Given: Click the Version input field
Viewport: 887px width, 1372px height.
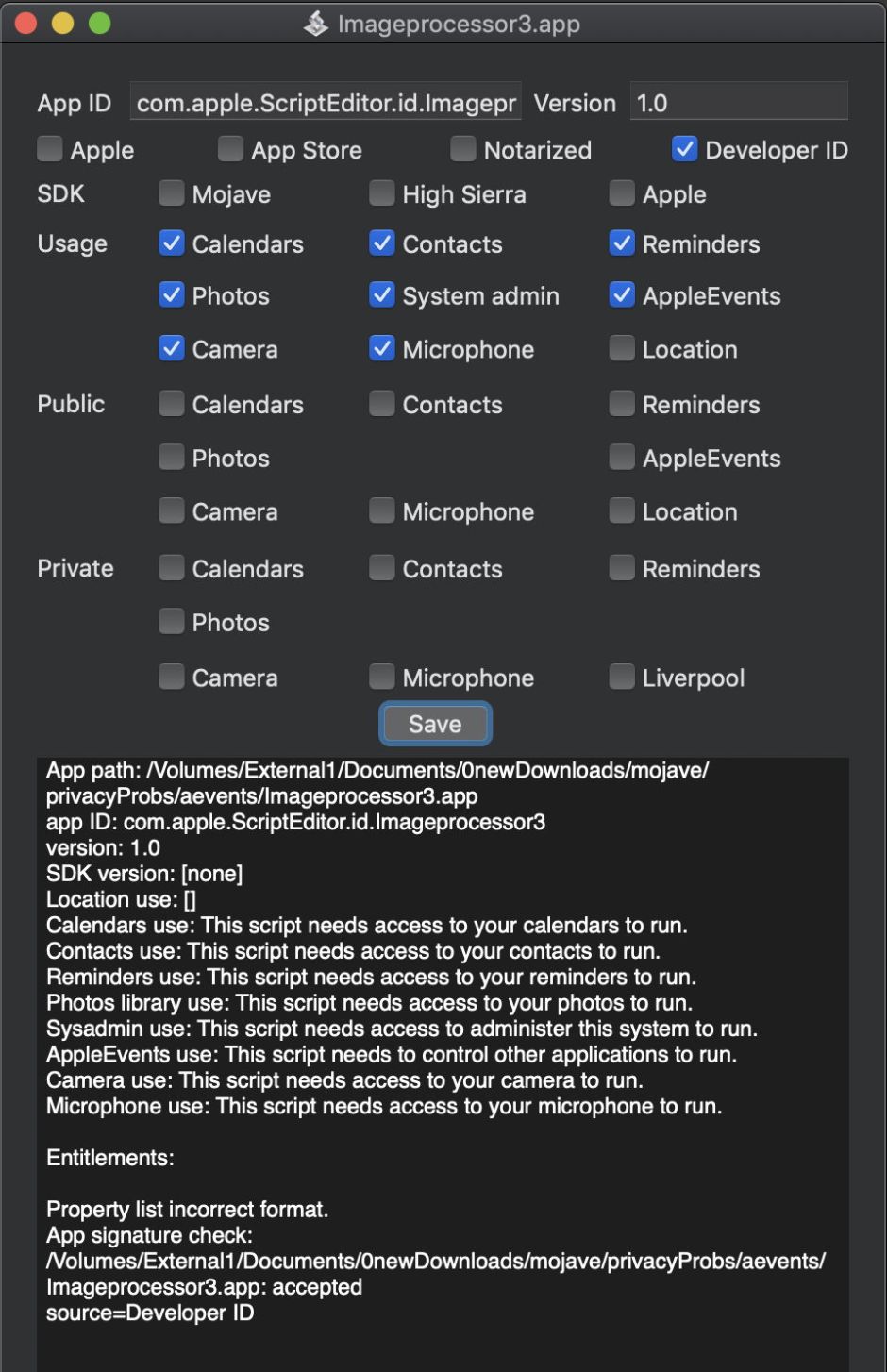Looking at the screenshot, I should tap(739, 101).
